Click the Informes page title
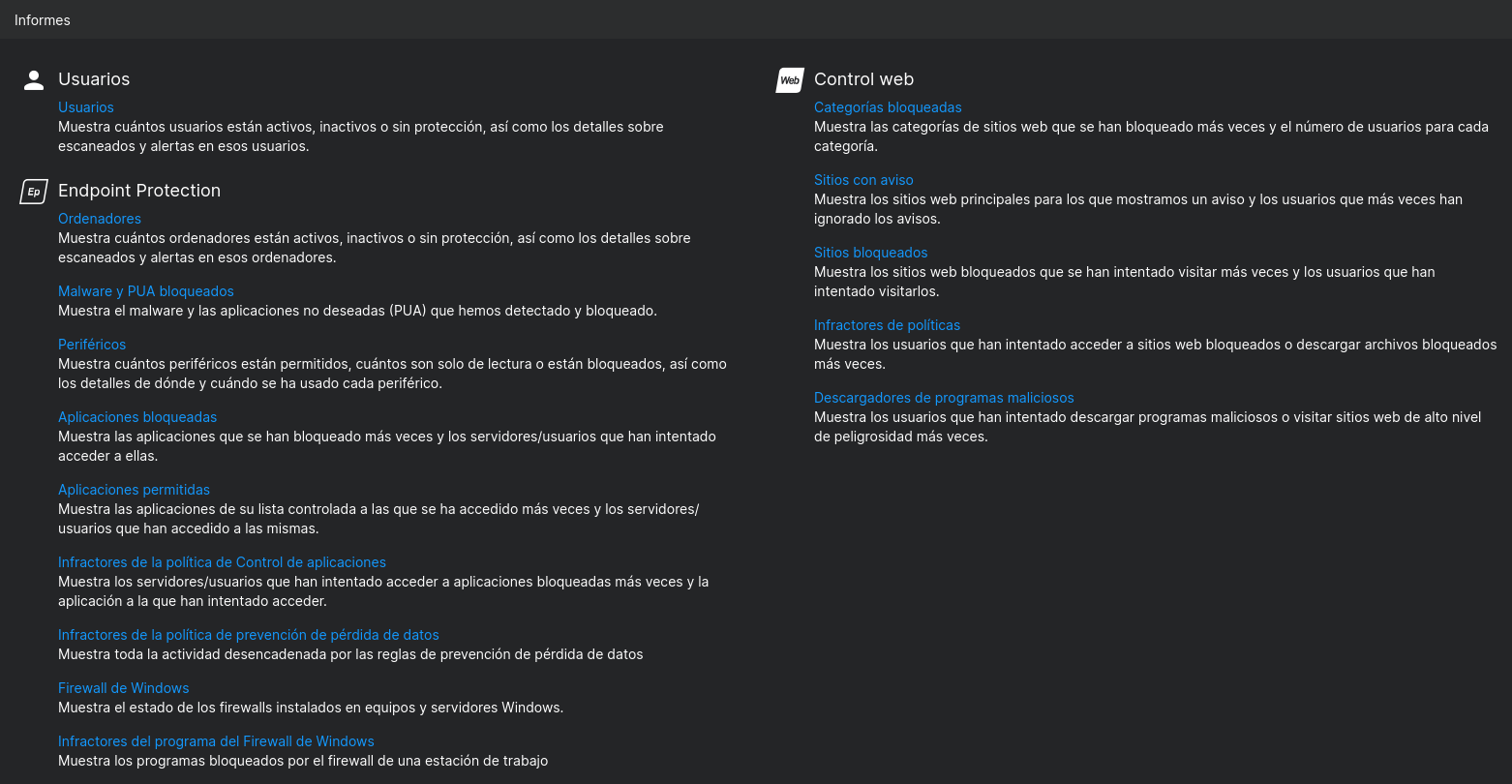Viewport: 1512px width, 784px height. click(43, 20)
